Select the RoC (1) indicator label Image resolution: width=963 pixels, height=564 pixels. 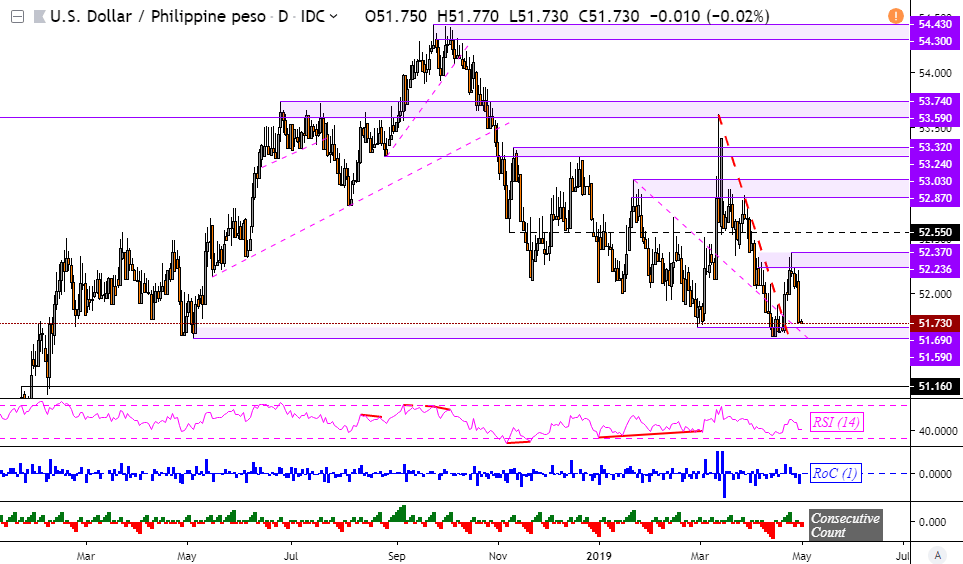coord(835,473)
